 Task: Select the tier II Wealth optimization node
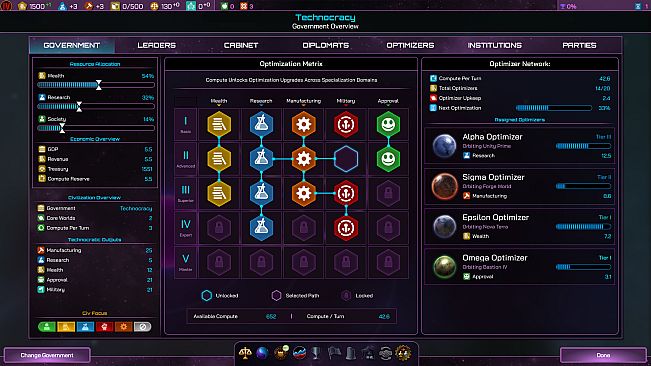219,159
